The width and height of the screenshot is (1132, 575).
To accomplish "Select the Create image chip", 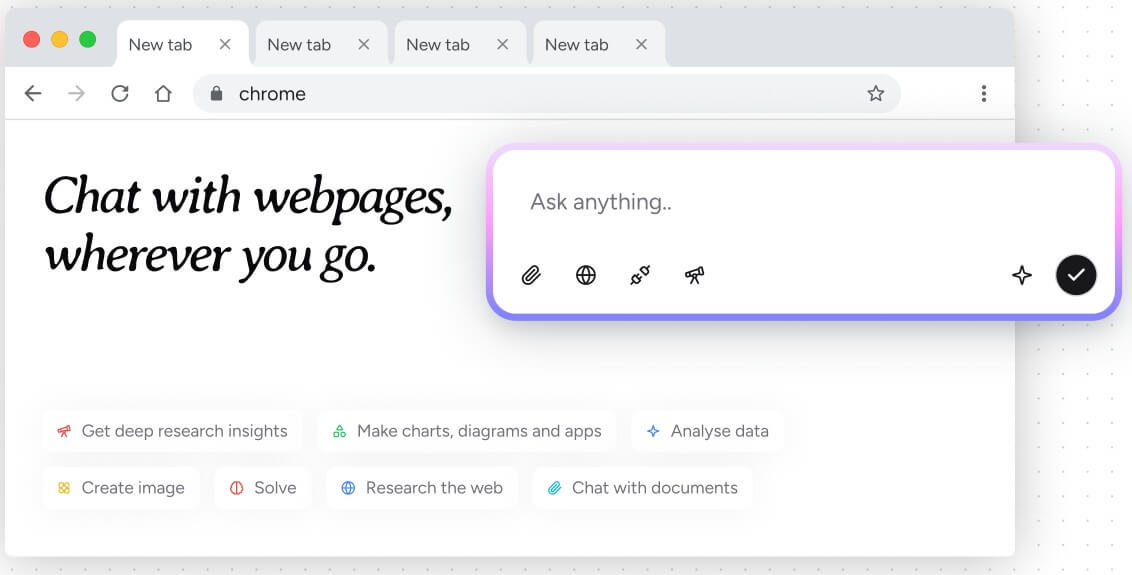I will click(121, 488).
